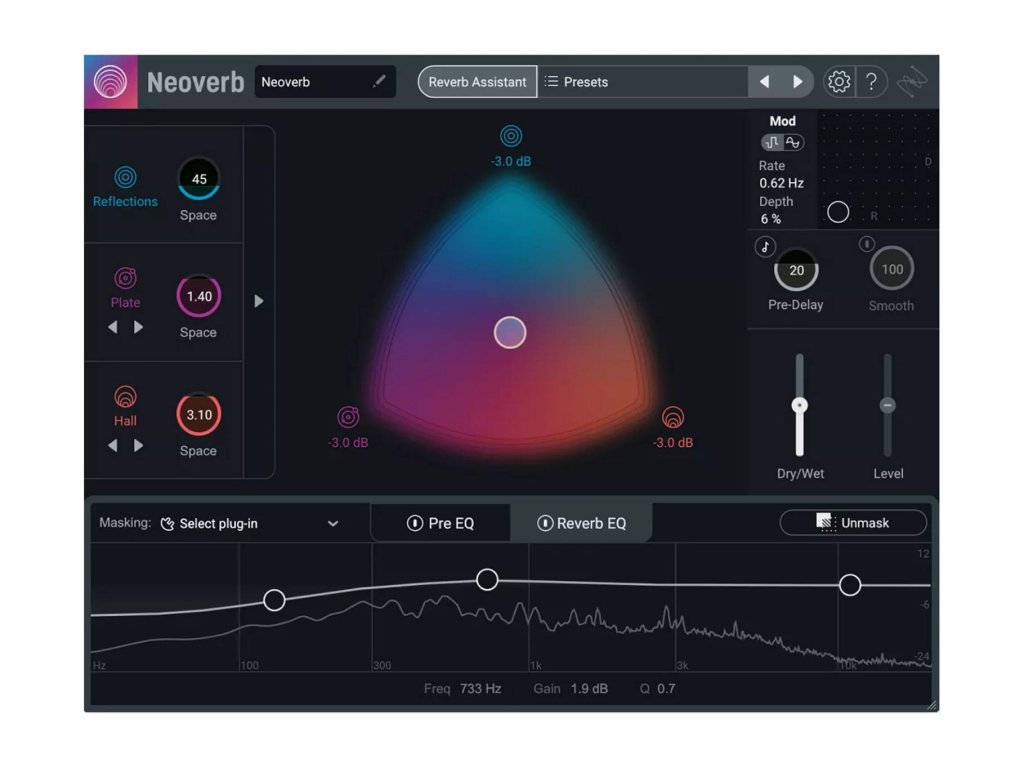
Task: Select the stepped random modulation shape
Action: click(x=773, y=142)
